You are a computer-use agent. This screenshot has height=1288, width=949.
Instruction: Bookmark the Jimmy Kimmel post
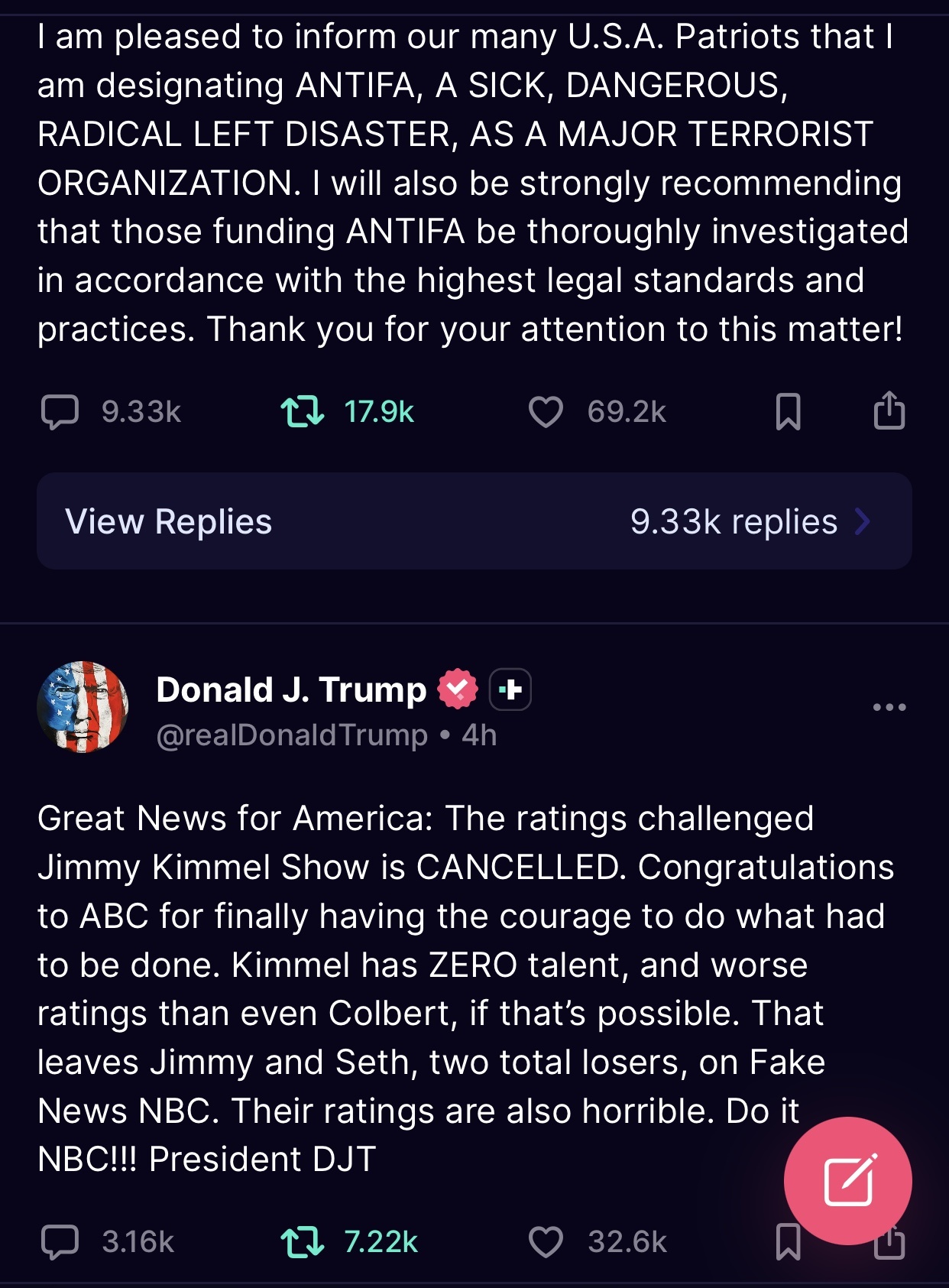click(x=788, y=1242)
